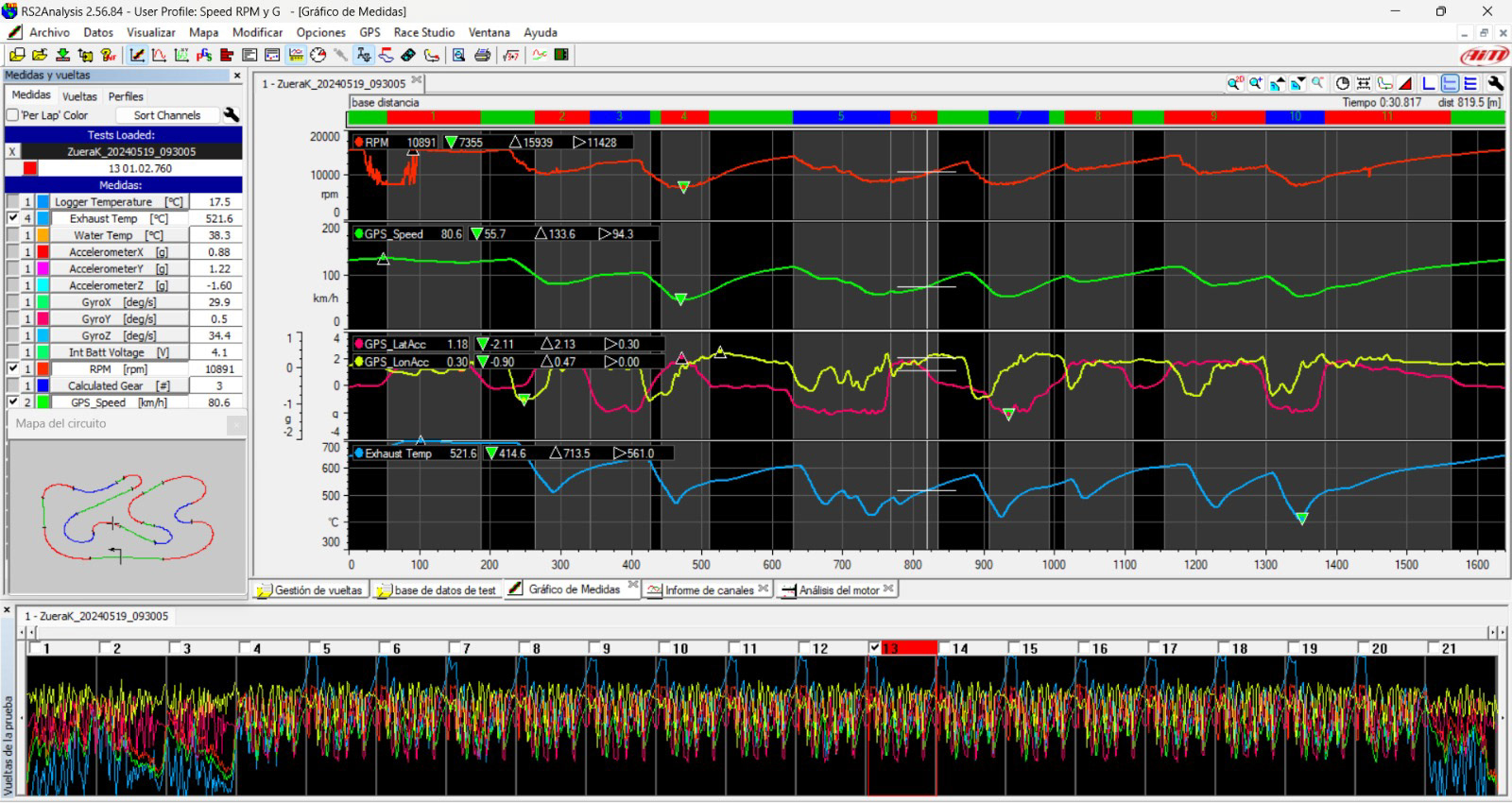This screenshot has height=803, width=1512.
Task: Open the measures graph tool icon
Action: click(137, 55)
